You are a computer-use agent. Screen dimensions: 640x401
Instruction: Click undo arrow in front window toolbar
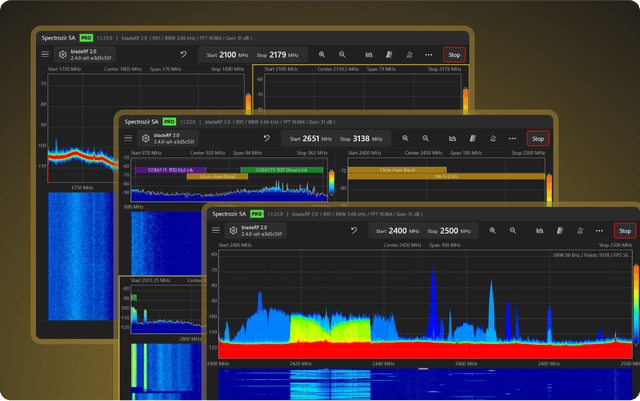pyautogui.click(x=352, y=231)
